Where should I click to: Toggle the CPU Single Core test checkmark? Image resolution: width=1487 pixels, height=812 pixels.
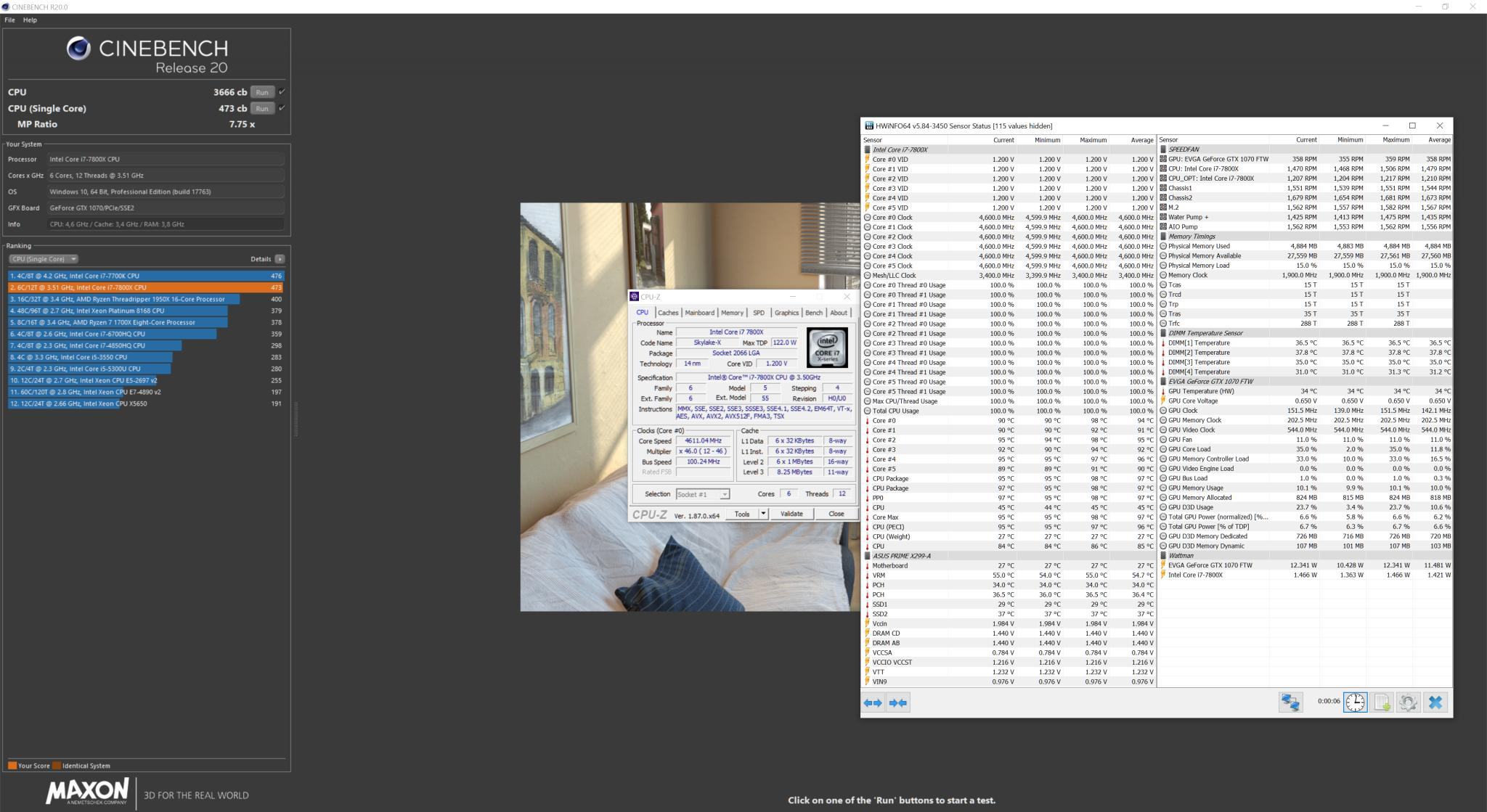click(x=282, y=108)
